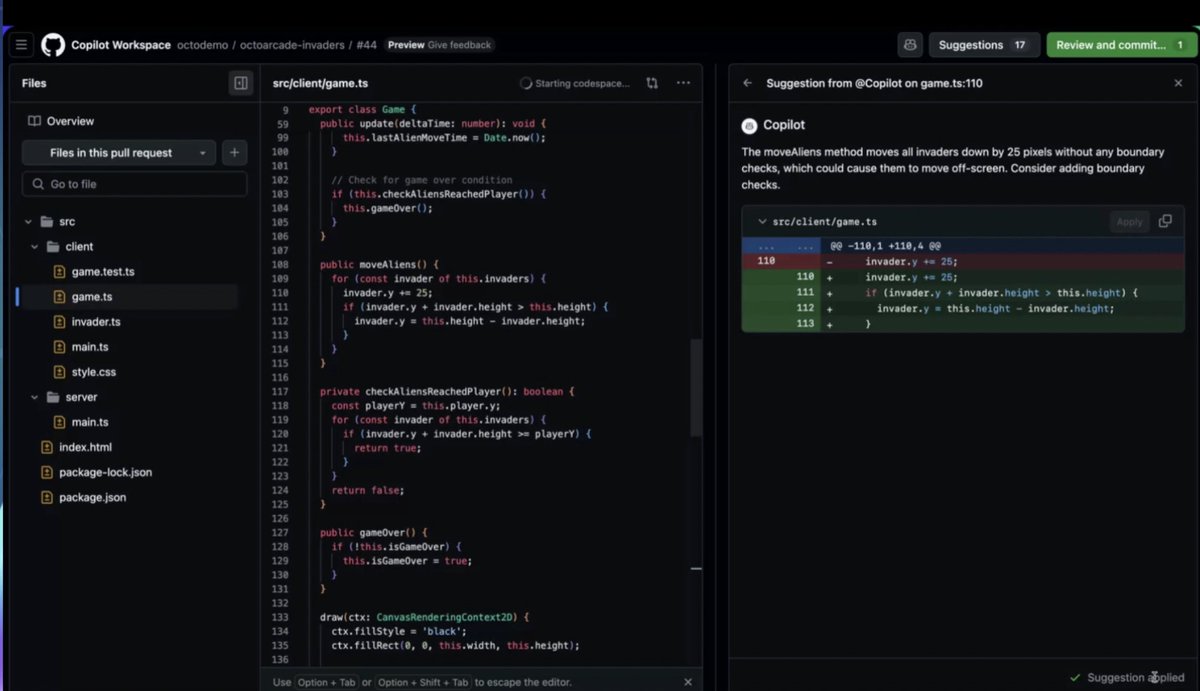Expand hidden diff lines ellipsis row

point(781,245)
